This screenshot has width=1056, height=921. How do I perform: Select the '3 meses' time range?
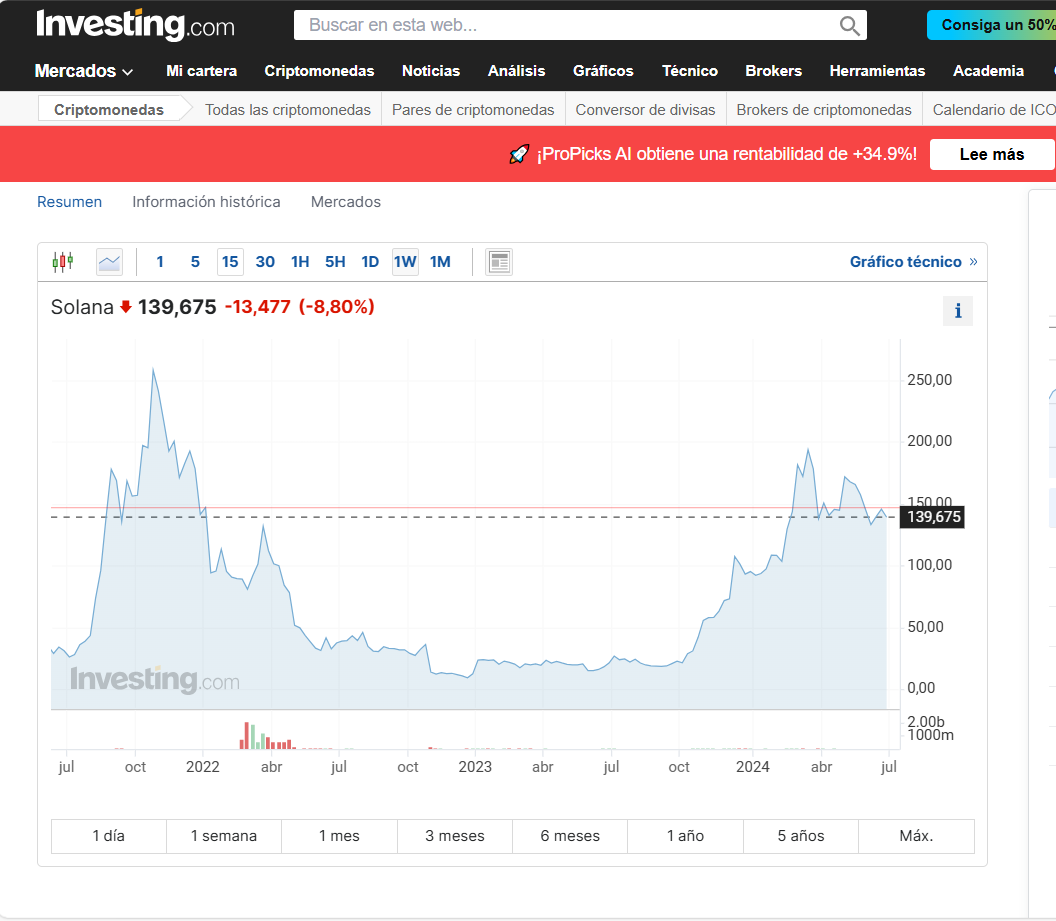pos(455,836)
